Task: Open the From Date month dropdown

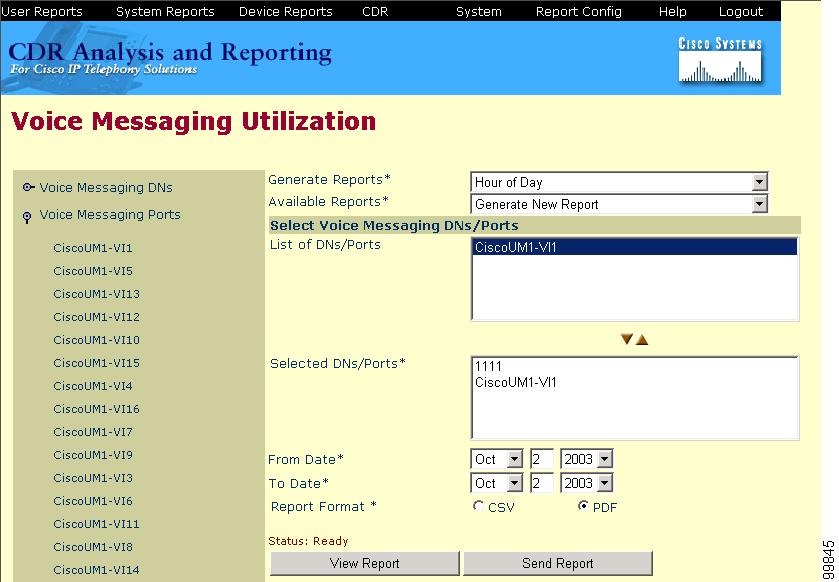Action: coord(514,459)
